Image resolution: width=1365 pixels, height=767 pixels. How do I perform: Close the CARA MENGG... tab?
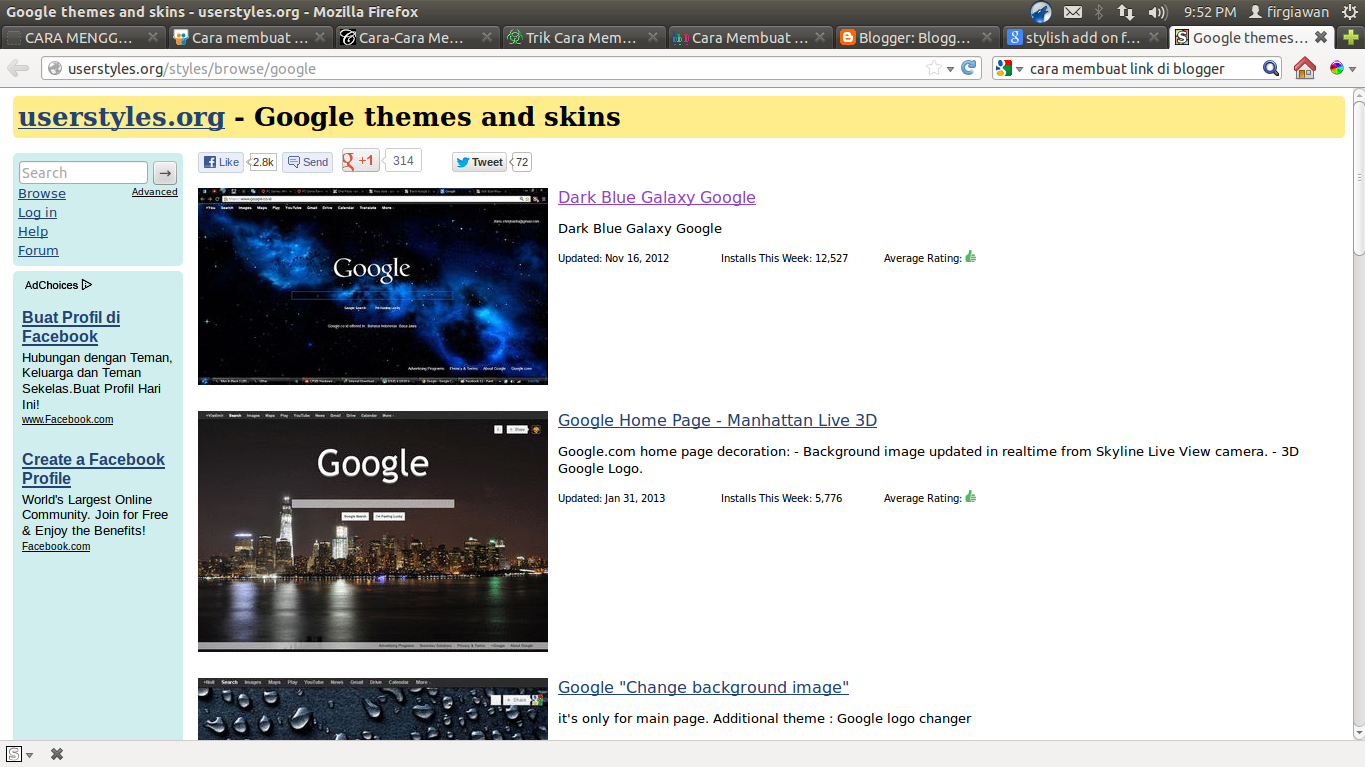[153, 38]
